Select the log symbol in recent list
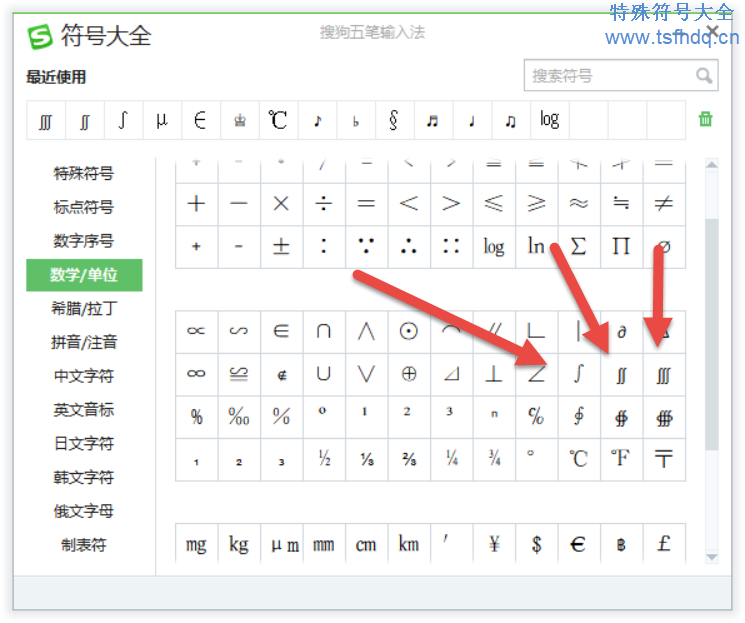Screen dimensions: 745x623 tap(549, 120)
